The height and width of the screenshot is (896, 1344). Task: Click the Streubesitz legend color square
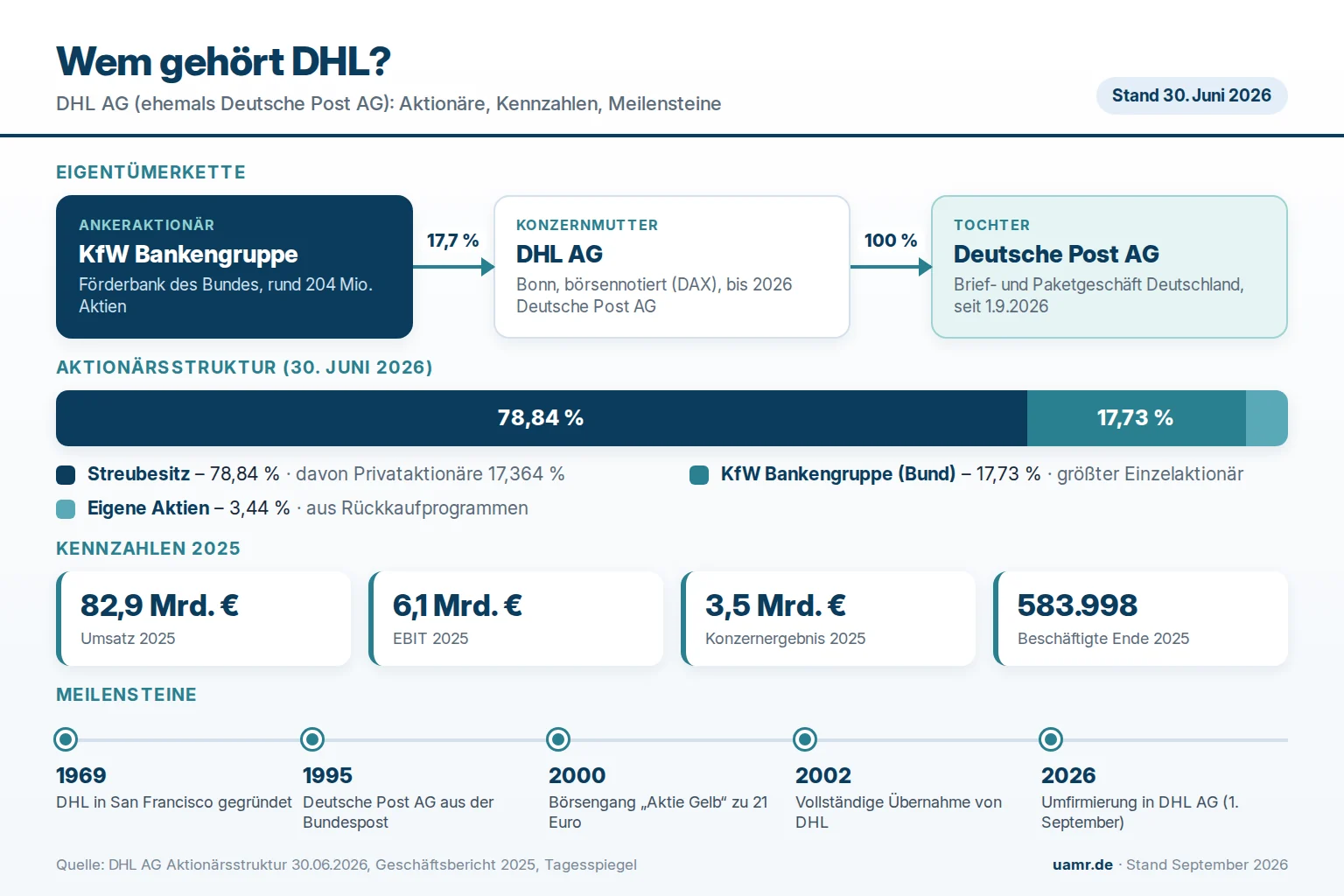(x=66, y=475)
